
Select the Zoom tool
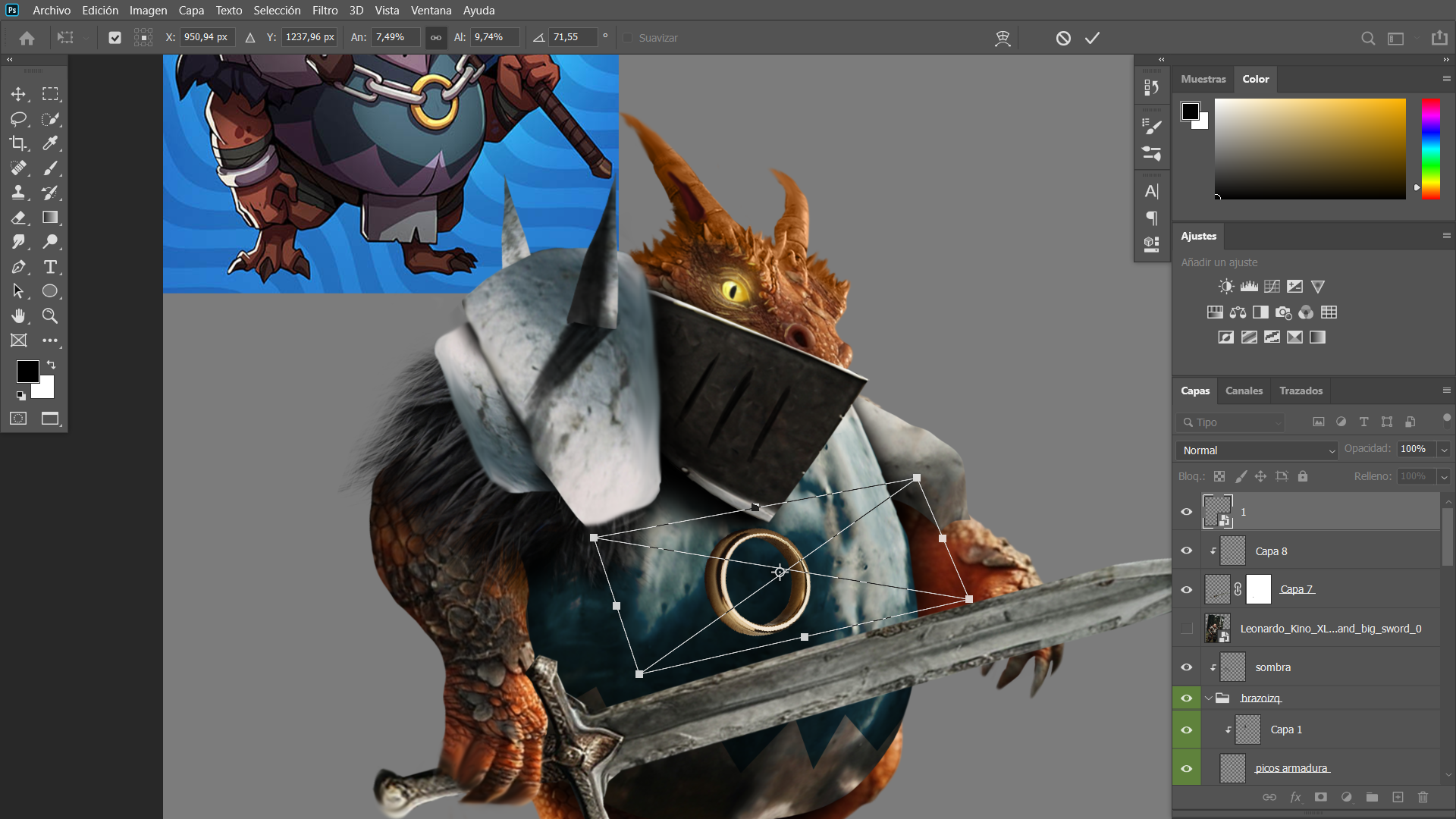pyautogui.click(x=50, y=316)
